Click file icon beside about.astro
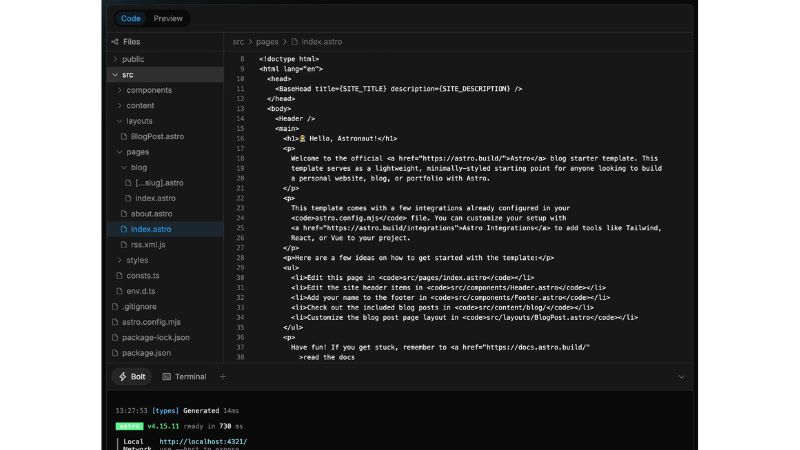 click(x=124, y=214)
